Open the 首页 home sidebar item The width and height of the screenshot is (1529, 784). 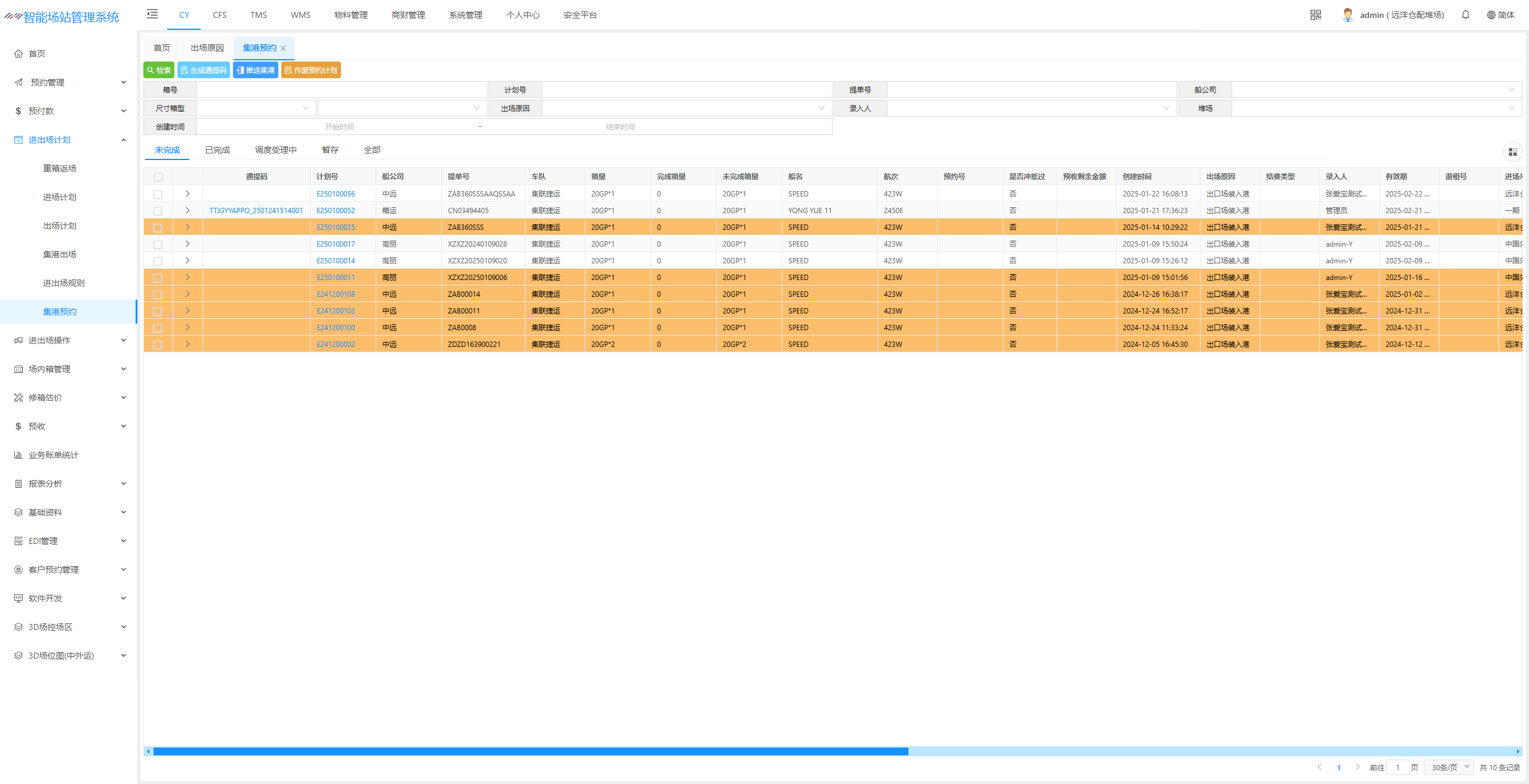point(37,54)
